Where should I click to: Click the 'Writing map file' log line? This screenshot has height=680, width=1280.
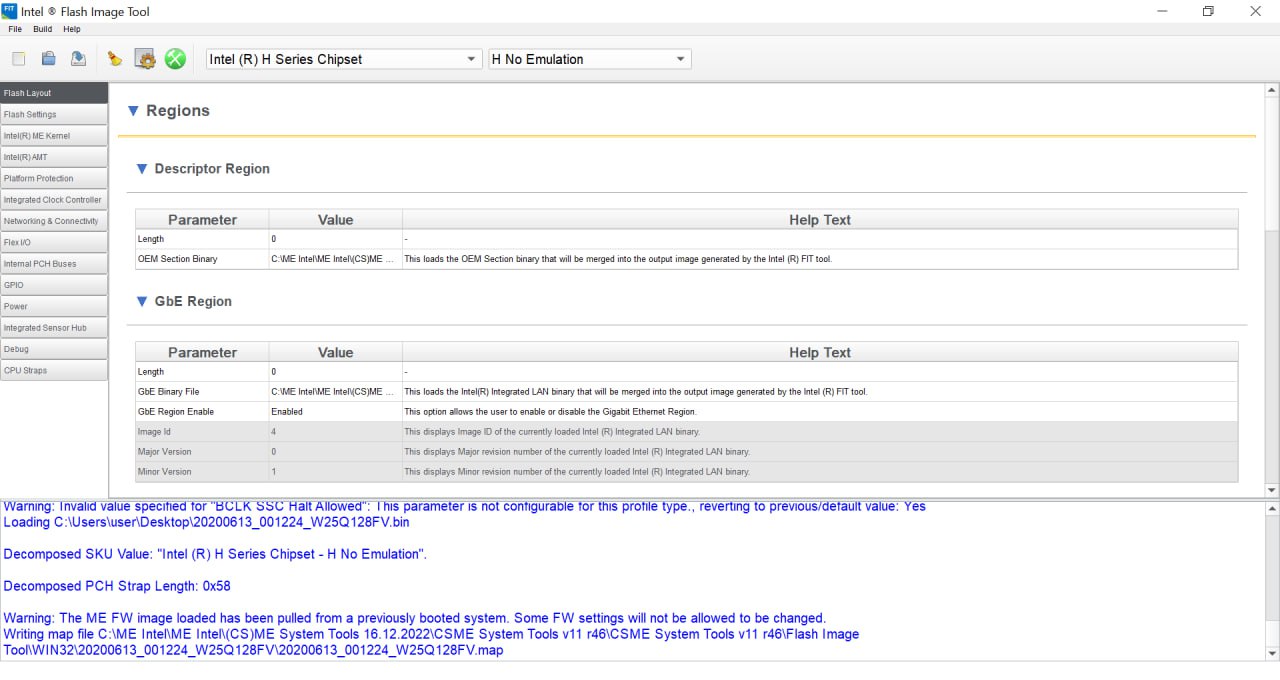click(x=431, y=642)
